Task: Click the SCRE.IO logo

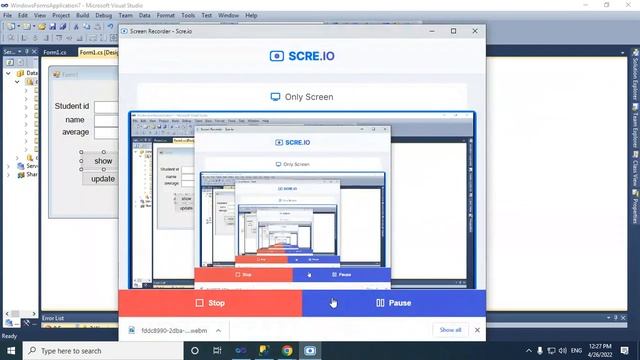Action: tap(302, 56)
